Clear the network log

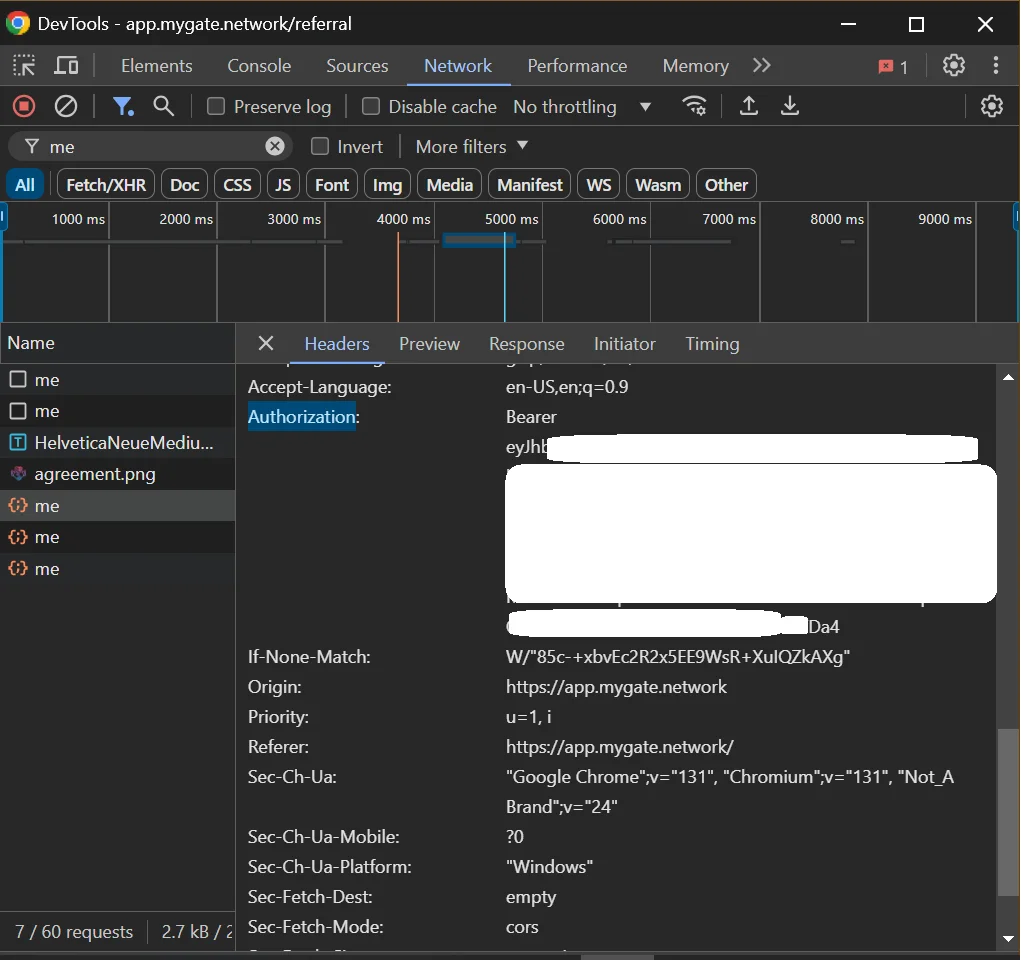click(65, 106)
